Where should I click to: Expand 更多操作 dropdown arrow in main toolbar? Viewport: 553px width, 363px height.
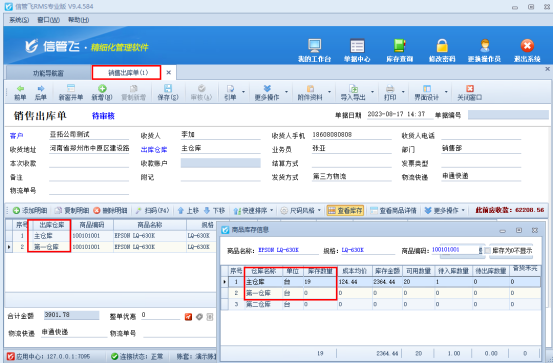[286, 92]
